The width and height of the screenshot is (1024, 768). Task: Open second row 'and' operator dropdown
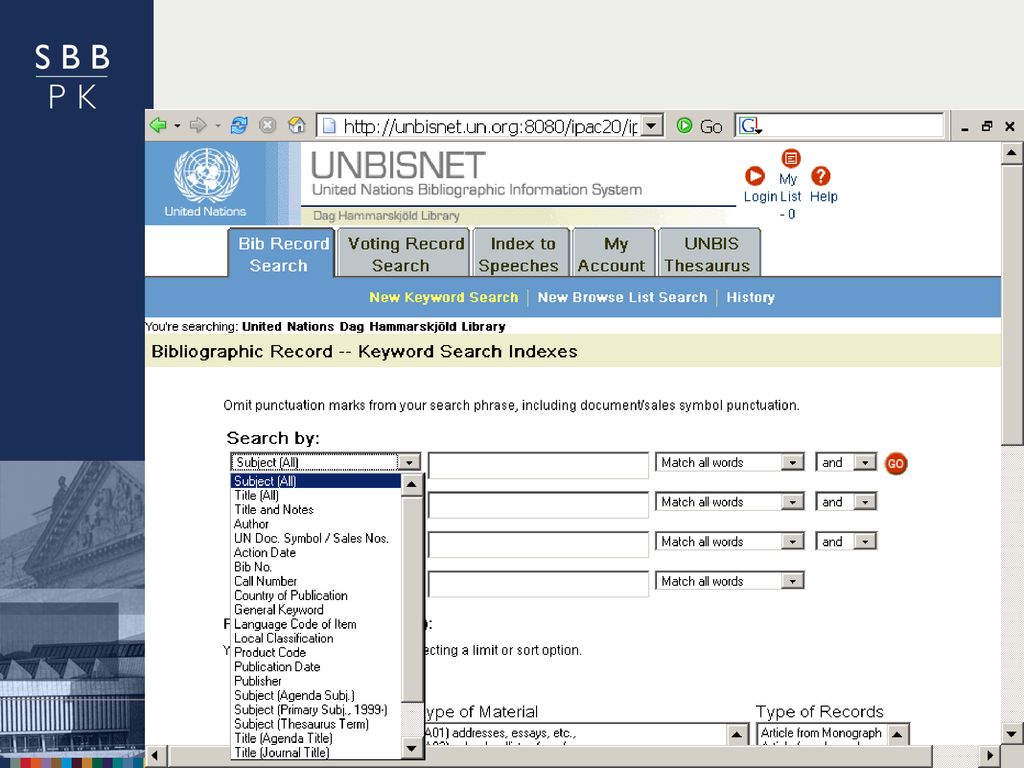(x=865, y=502)
